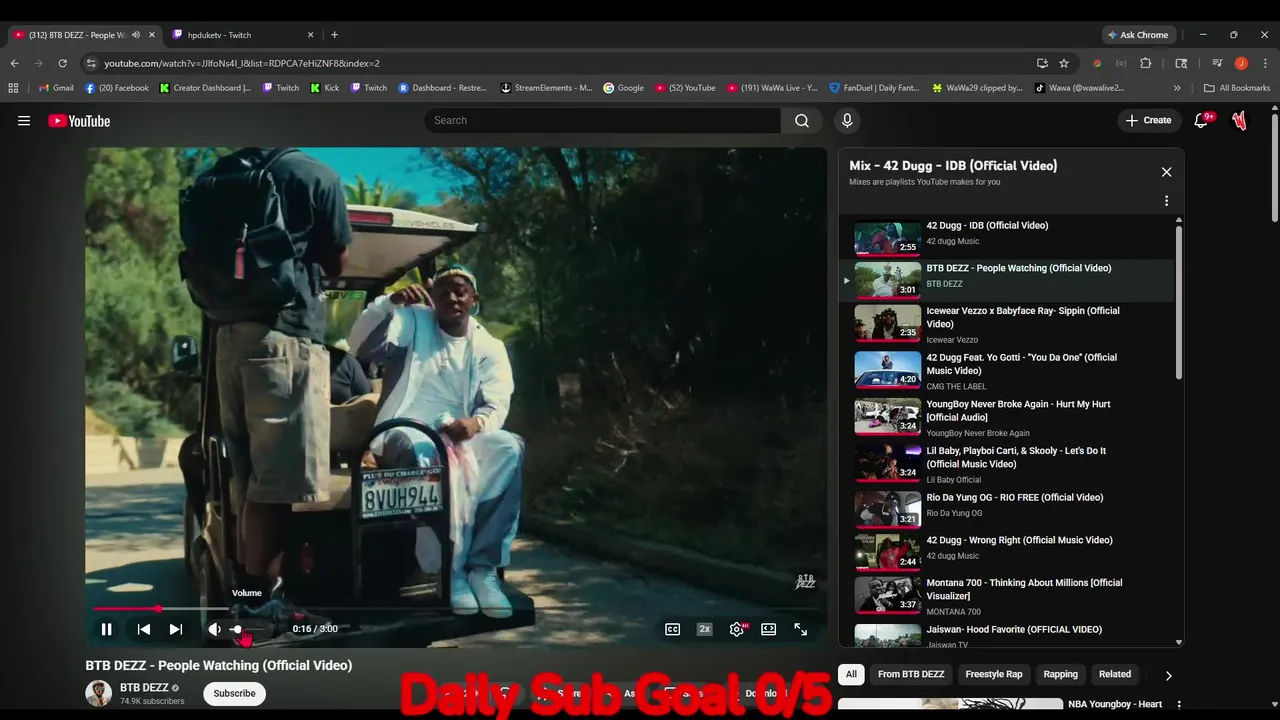Open the (20) Facebook bookmark

pos(117,88)
